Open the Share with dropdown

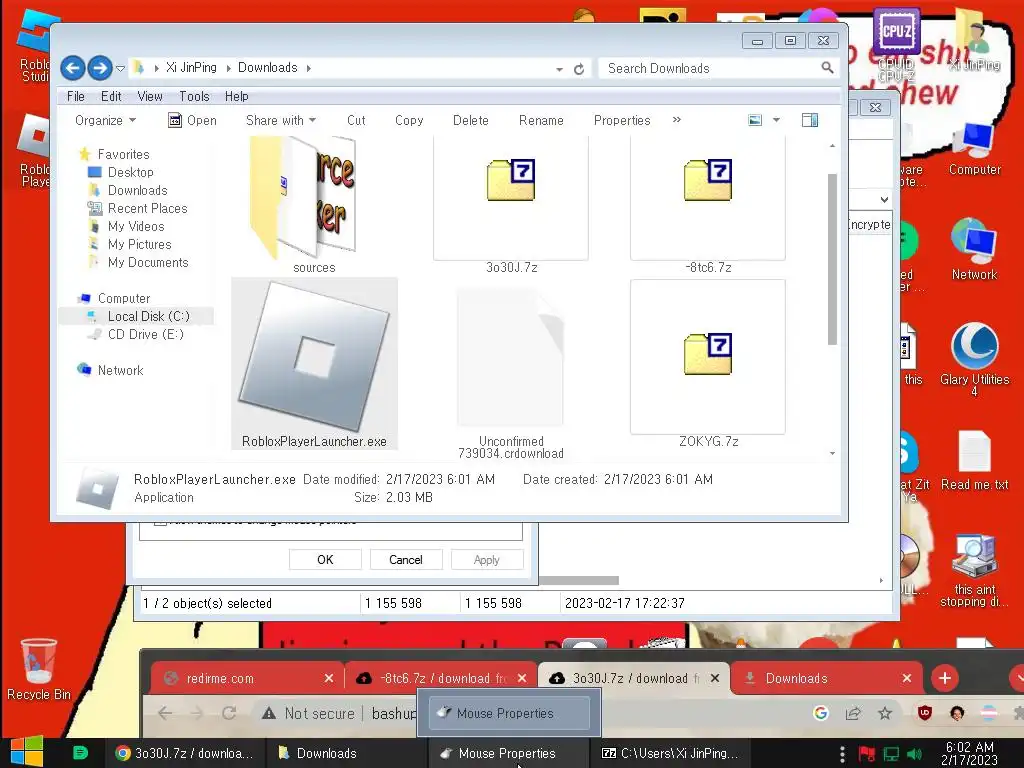[x=281, y=120]
